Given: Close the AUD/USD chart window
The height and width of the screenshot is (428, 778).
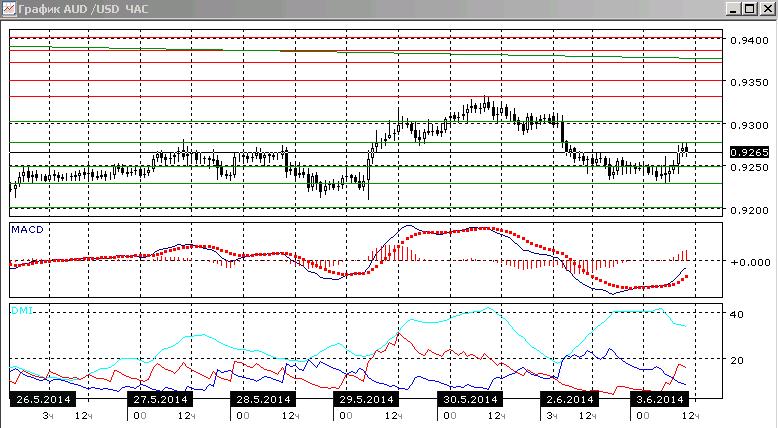Looking at the screenshot, I should tap(767, 9).
